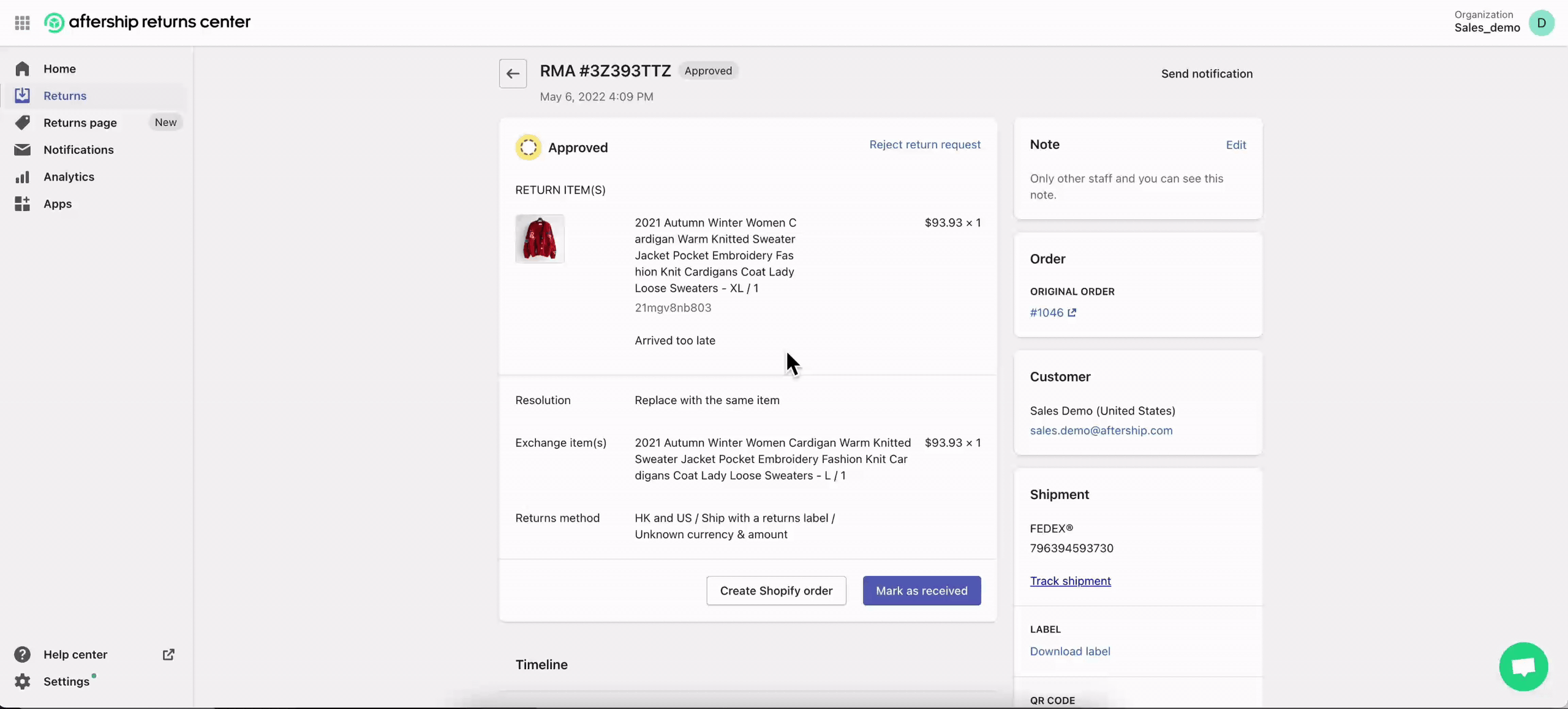This screenshot has width=1568, height=709.
Task: Open Settings via the gear icon
Action: 22,681
